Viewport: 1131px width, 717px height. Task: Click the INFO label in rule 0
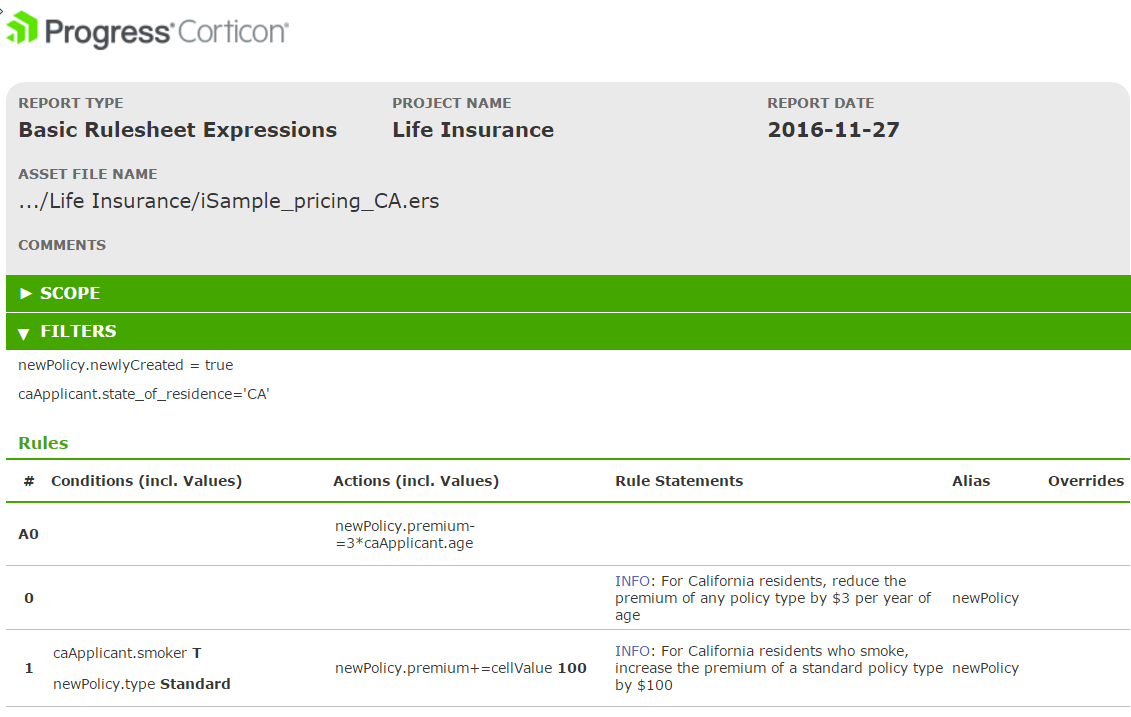pos(630,581)
